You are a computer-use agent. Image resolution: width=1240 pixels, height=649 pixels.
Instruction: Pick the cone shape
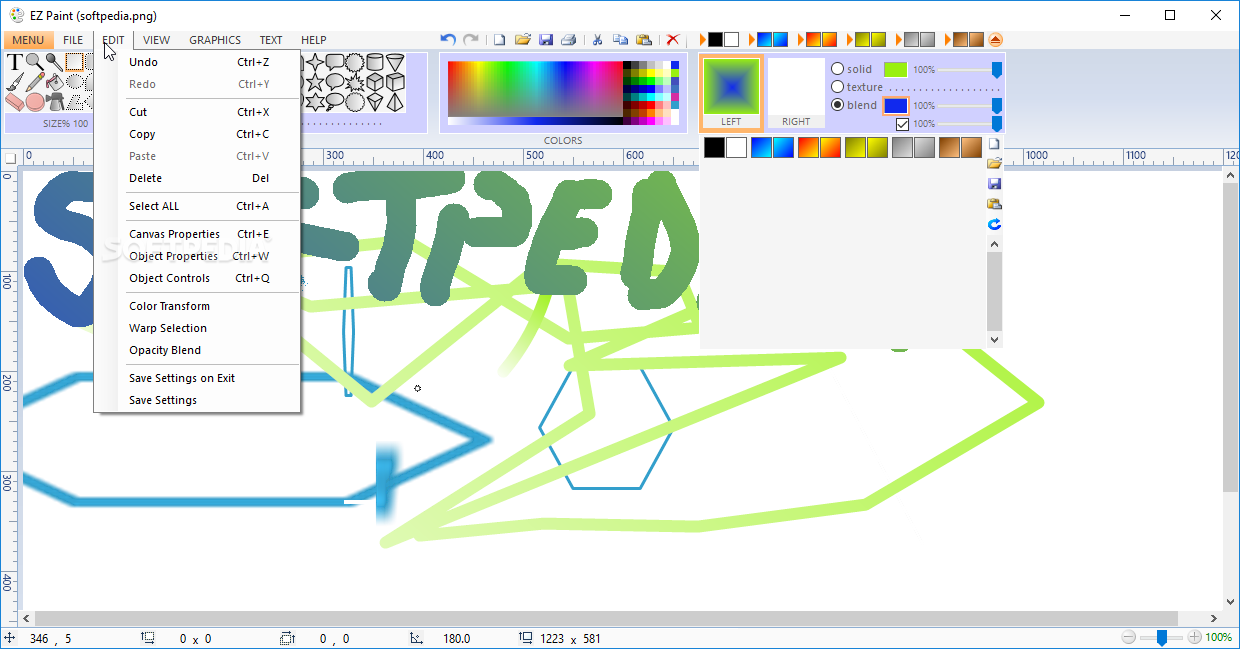395,63
